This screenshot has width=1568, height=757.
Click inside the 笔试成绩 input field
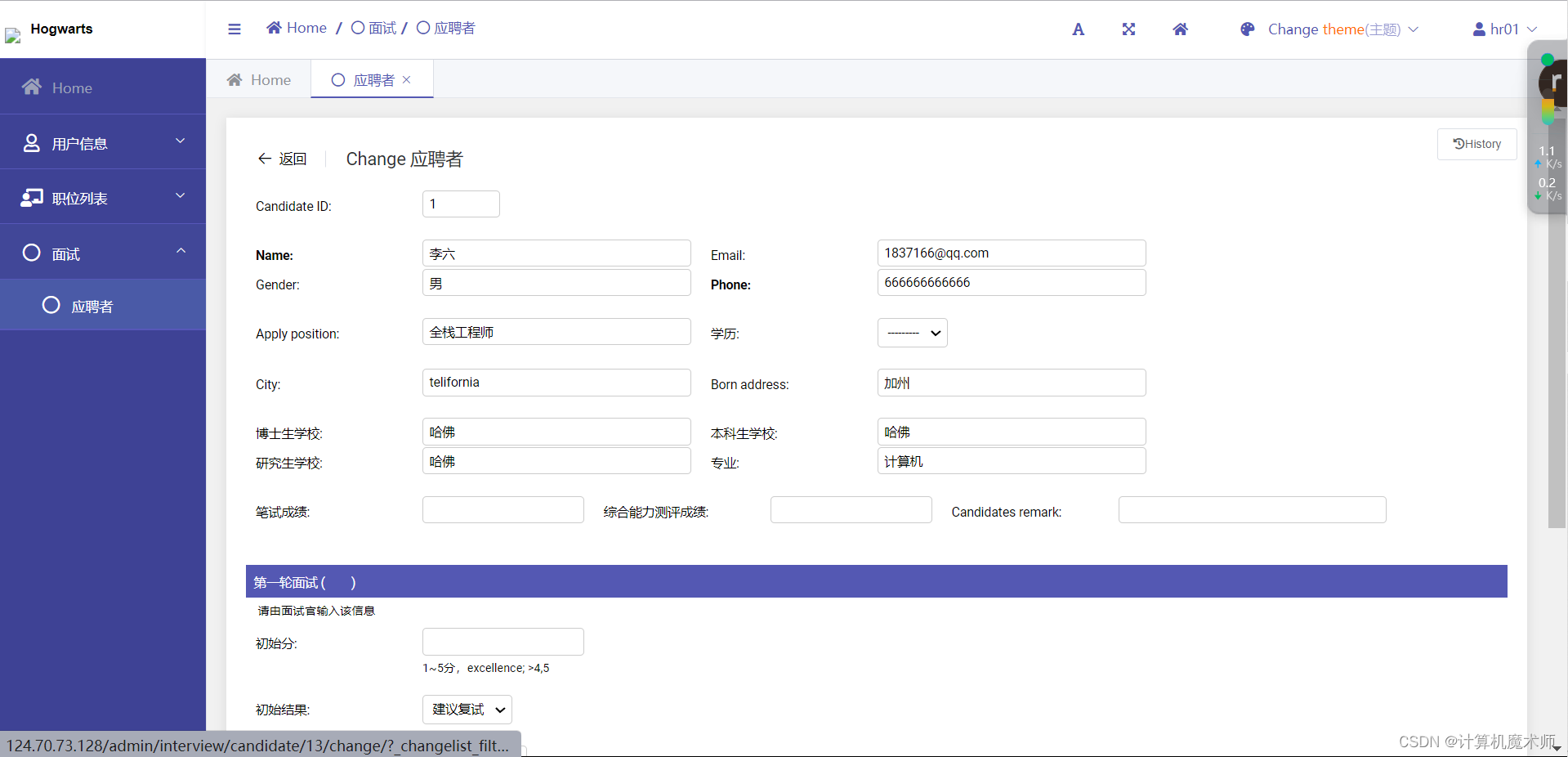point(502,509)
